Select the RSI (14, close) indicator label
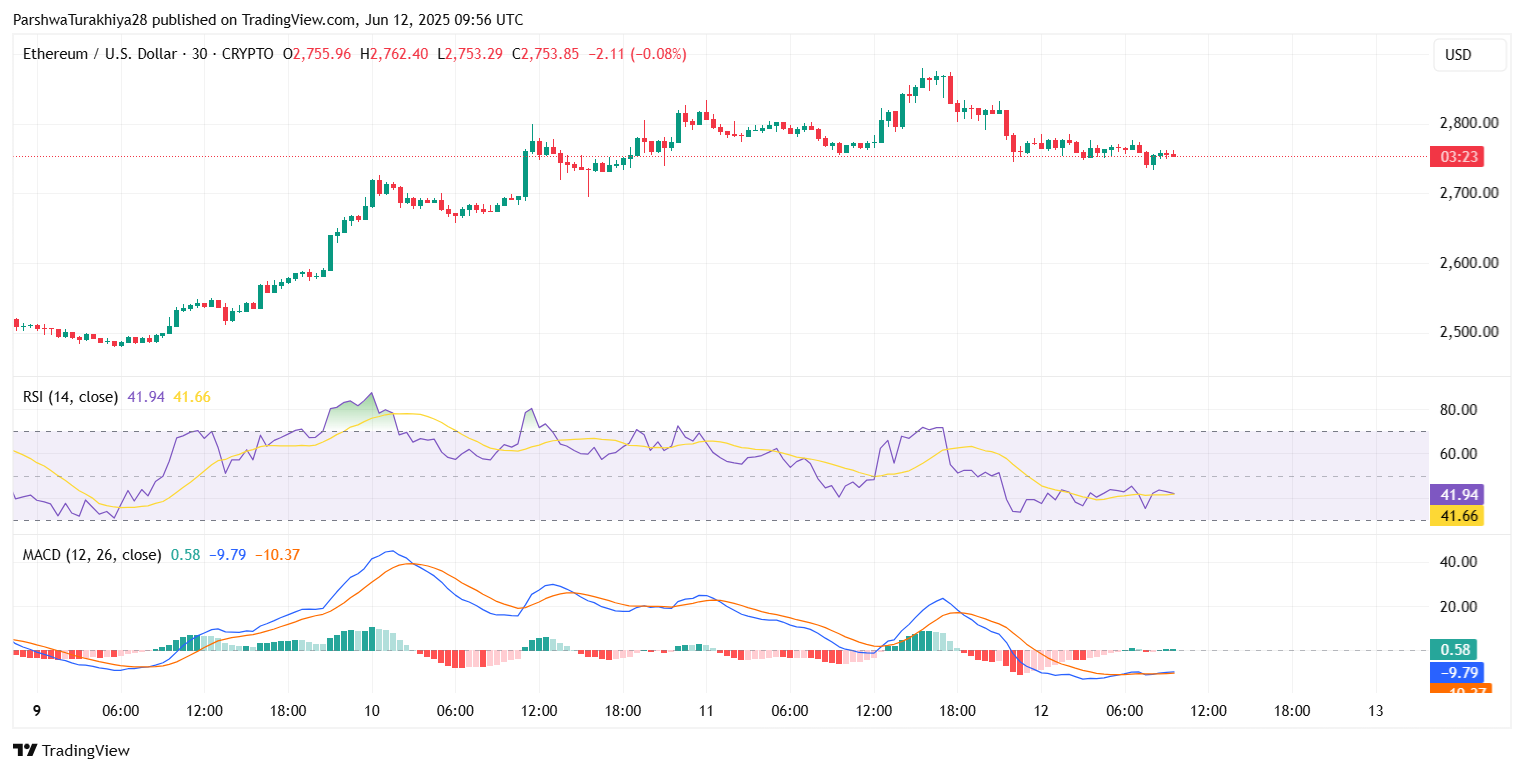Screen dimensions: 1524x772 point(70,397)
